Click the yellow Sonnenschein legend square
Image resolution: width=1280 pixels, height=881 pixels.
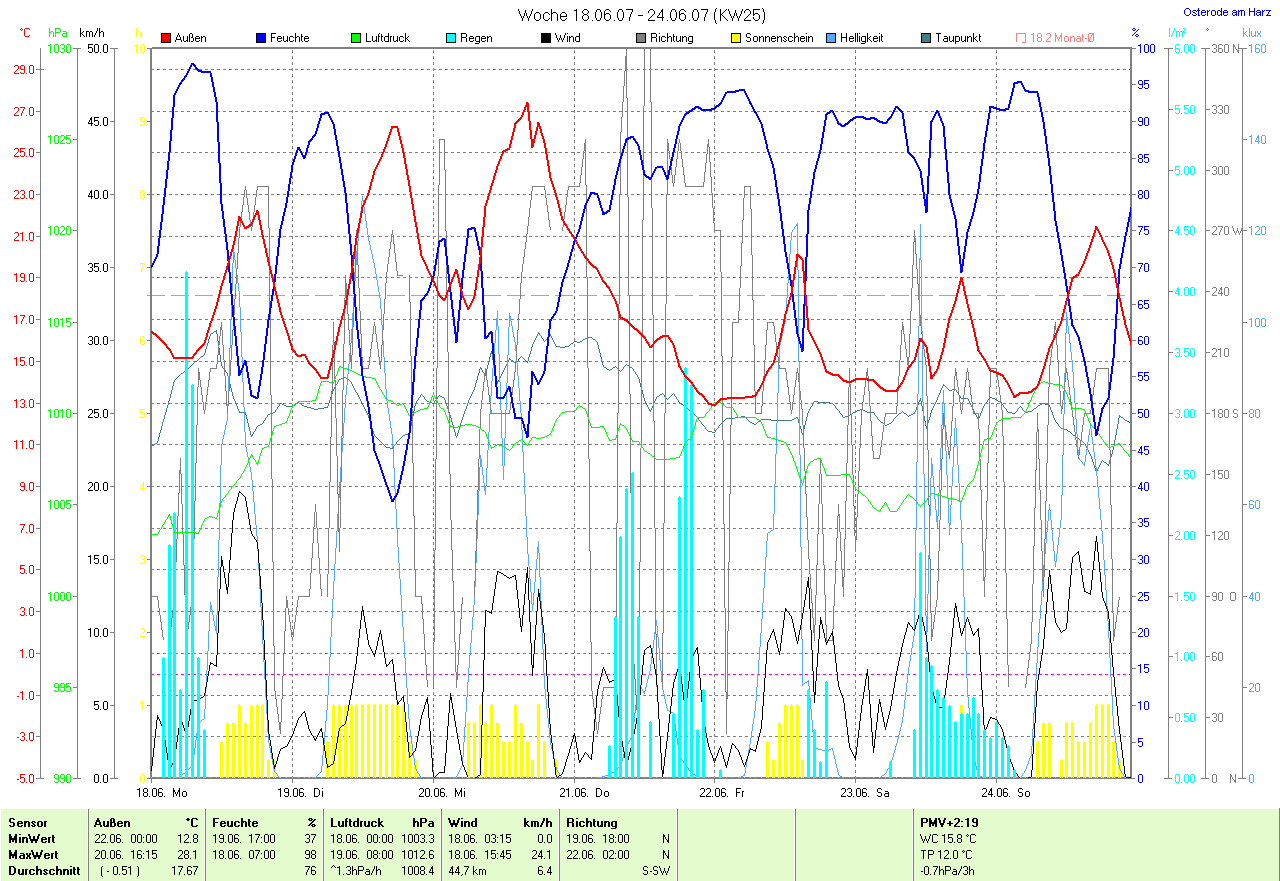(736, 38)
